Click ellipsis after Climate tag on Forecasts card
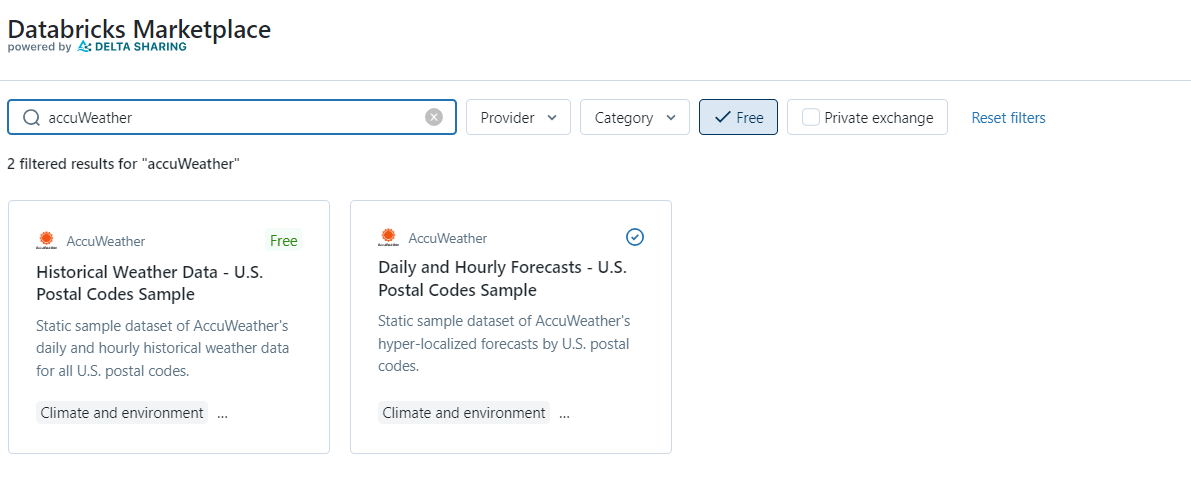This screenshot has height=483, width=1191. [x=564, y=413]
